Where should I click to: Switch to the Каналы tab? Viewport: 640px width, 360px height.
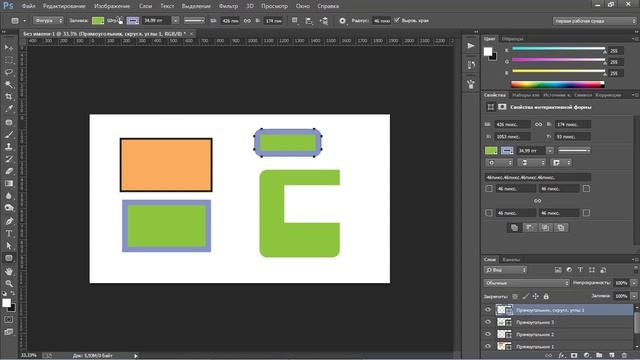pyautogui.click(x=511, y=260)
